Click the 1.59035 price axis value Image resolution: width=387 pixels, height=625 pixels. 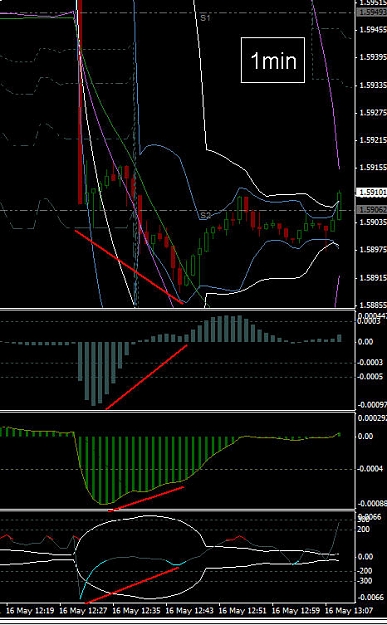pos(373,222)
